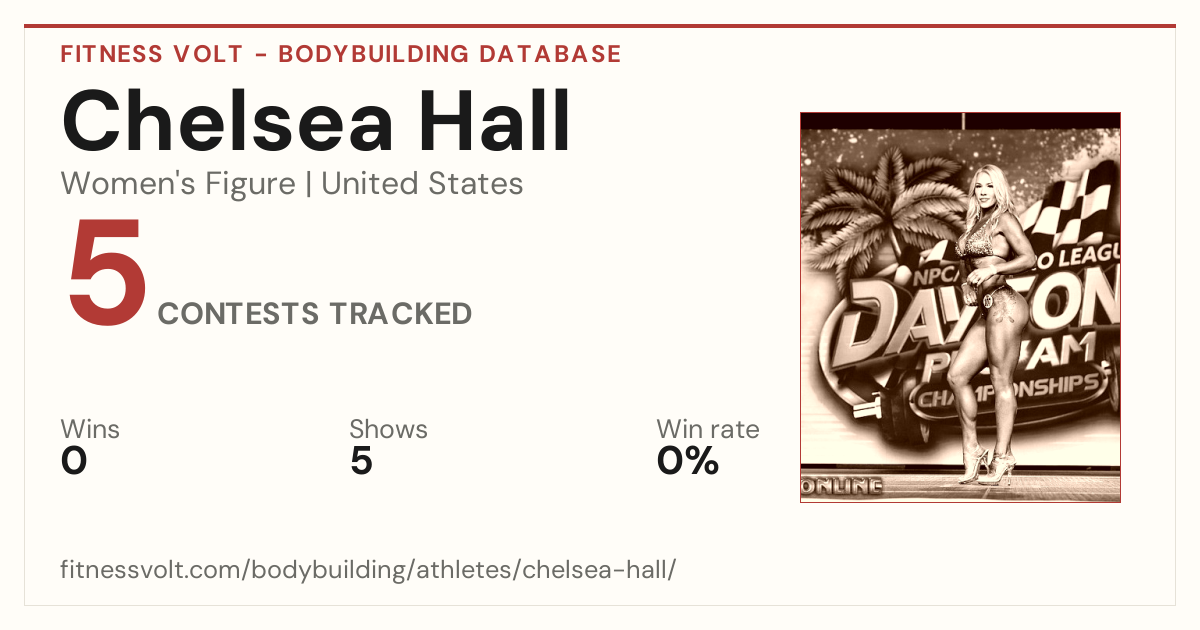
Task: Click the Shows value of 5
Action: tap(361, 462)
